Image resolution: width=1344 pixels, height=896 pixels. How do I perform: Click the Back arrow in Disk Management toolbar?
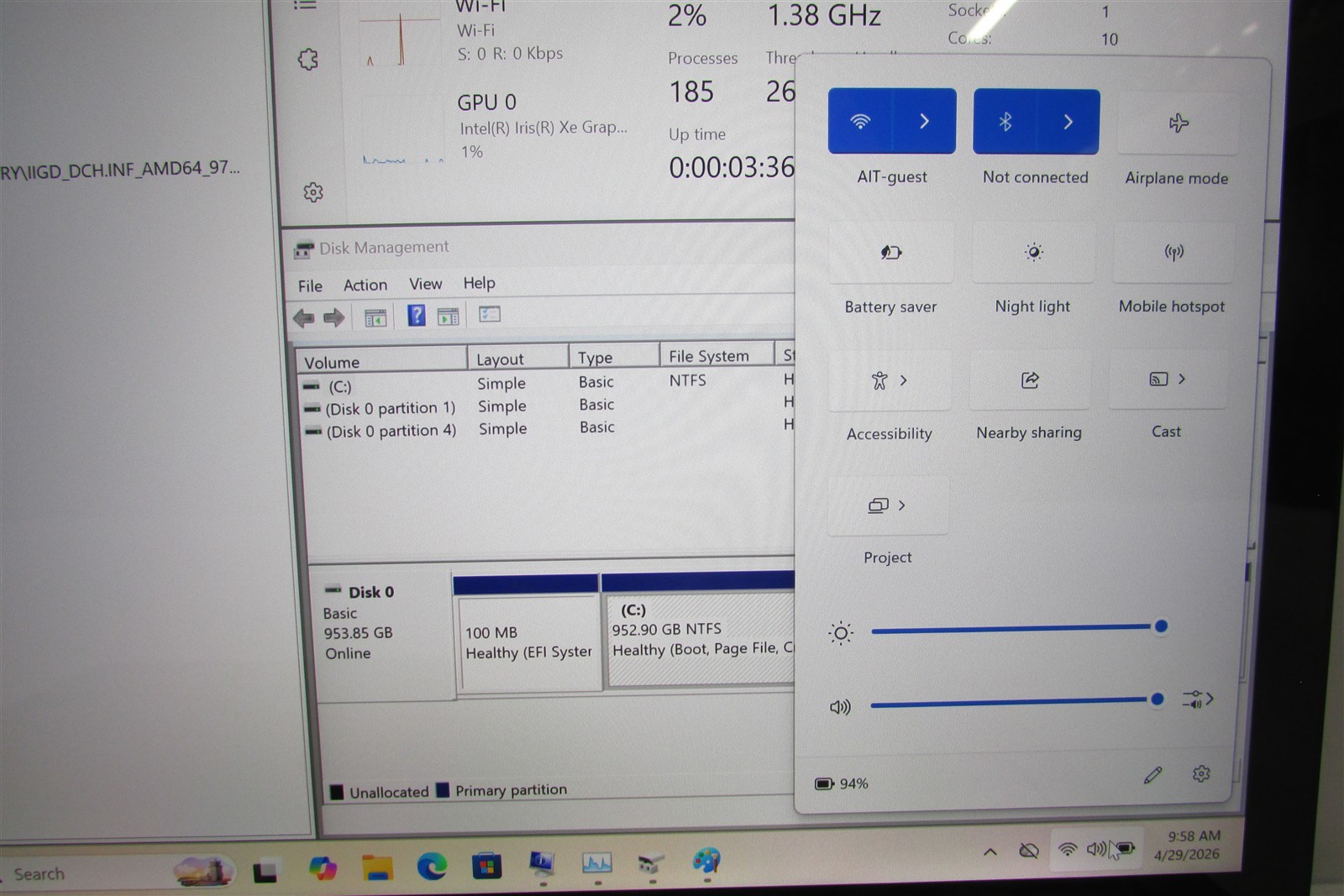click(303, 317)
